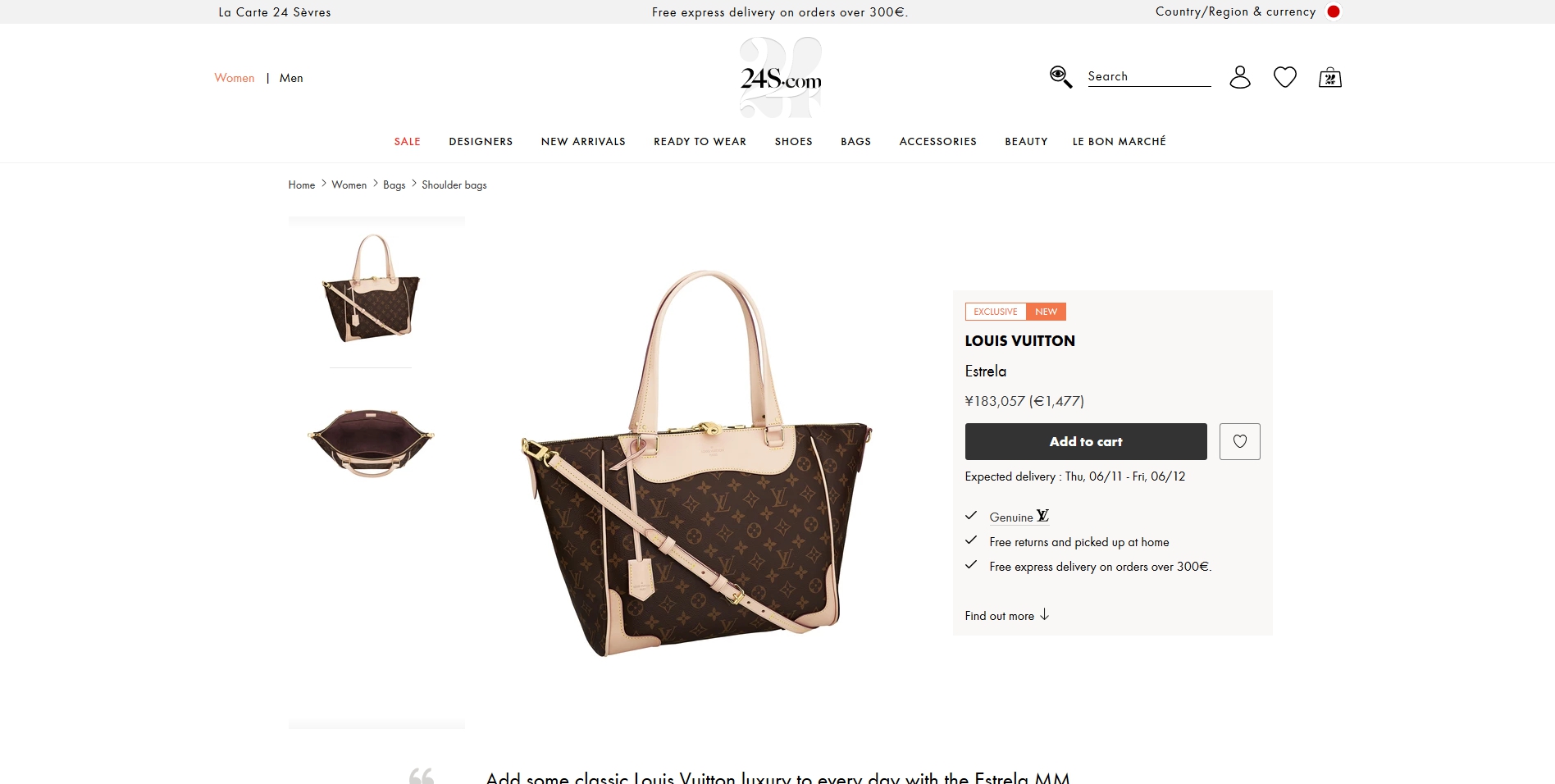Screen dimensions: 1555x784
Task: Open the wishlist heart in header
Action: [x=1285, y=77]
